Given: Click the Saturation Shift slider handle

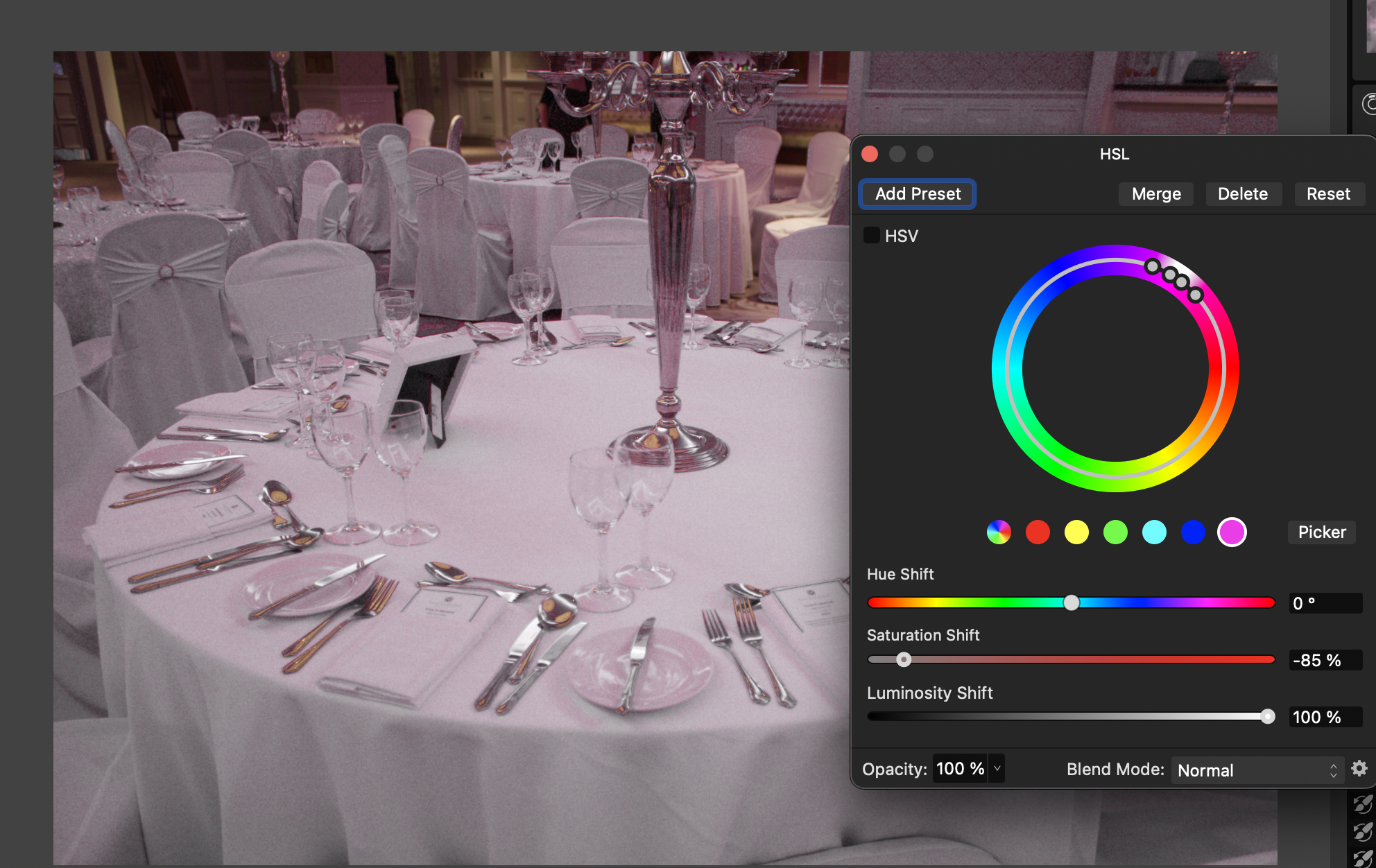Looking at the screenshot, I should (x=904, y=659).
